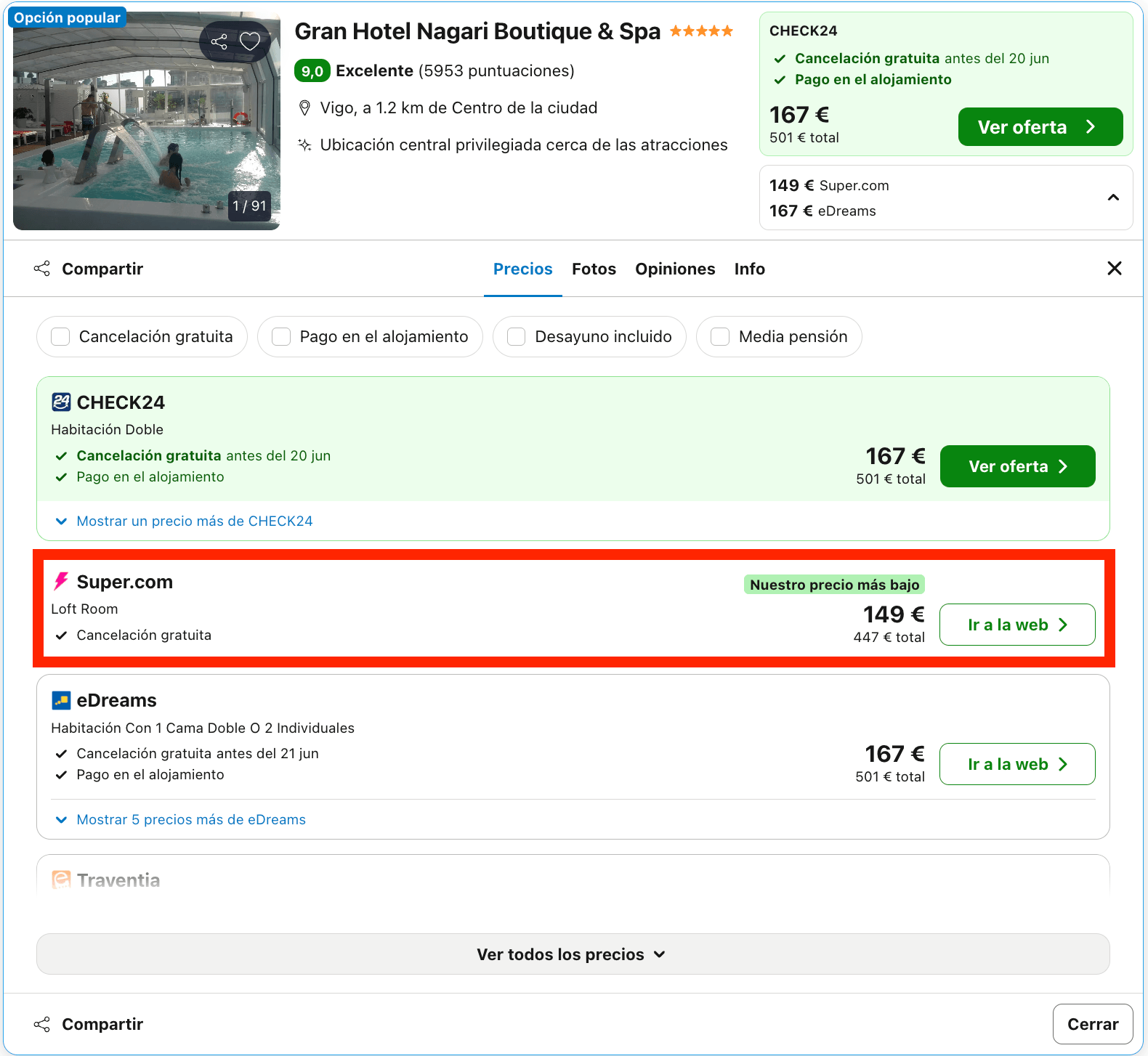Click the 149 € Super.com summary line
Image resolution: width=1148 pixels, height=1056 pixels.
tap(829, 186)
